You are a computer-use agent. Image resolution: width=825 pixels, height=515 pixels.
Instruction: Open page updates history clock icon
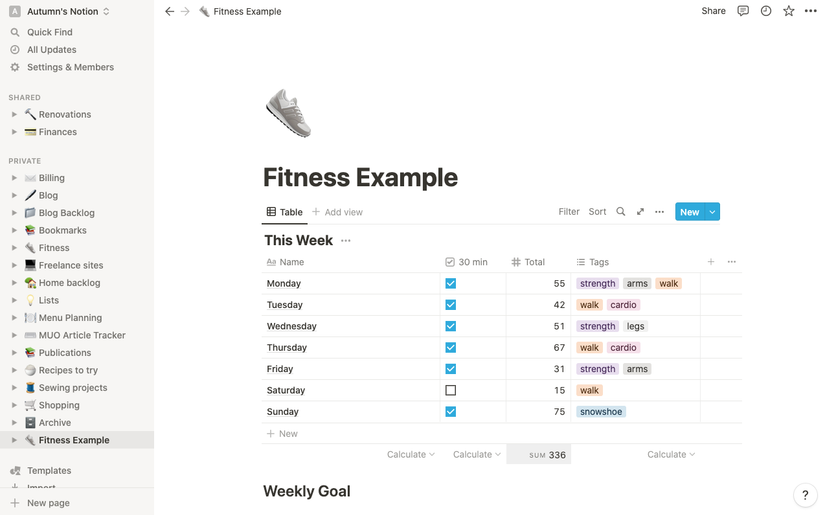pos(766,11)
